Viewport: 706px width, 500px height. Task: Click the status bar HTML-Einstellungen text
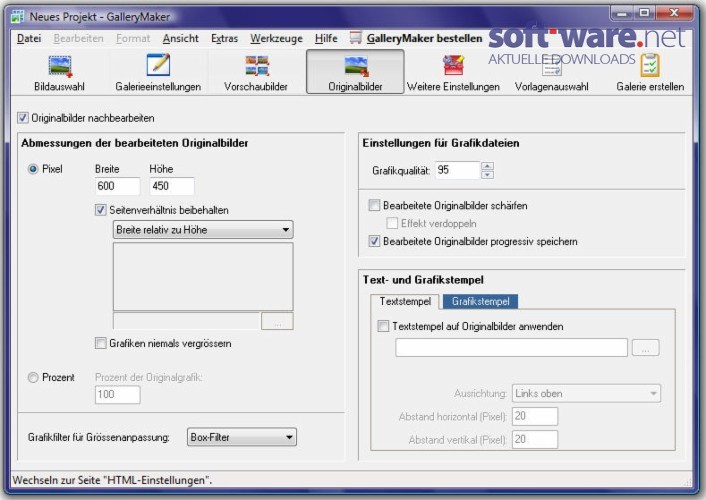point(112,480)
